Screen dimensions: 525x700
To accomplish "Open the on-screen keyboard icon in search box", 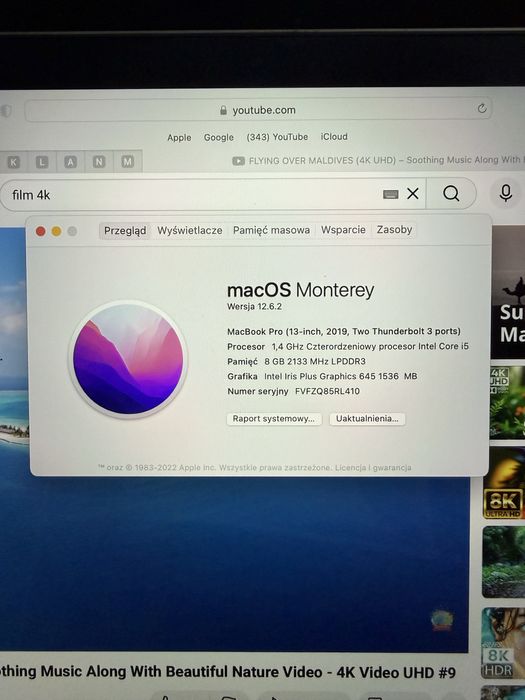I will click(391, 194).
